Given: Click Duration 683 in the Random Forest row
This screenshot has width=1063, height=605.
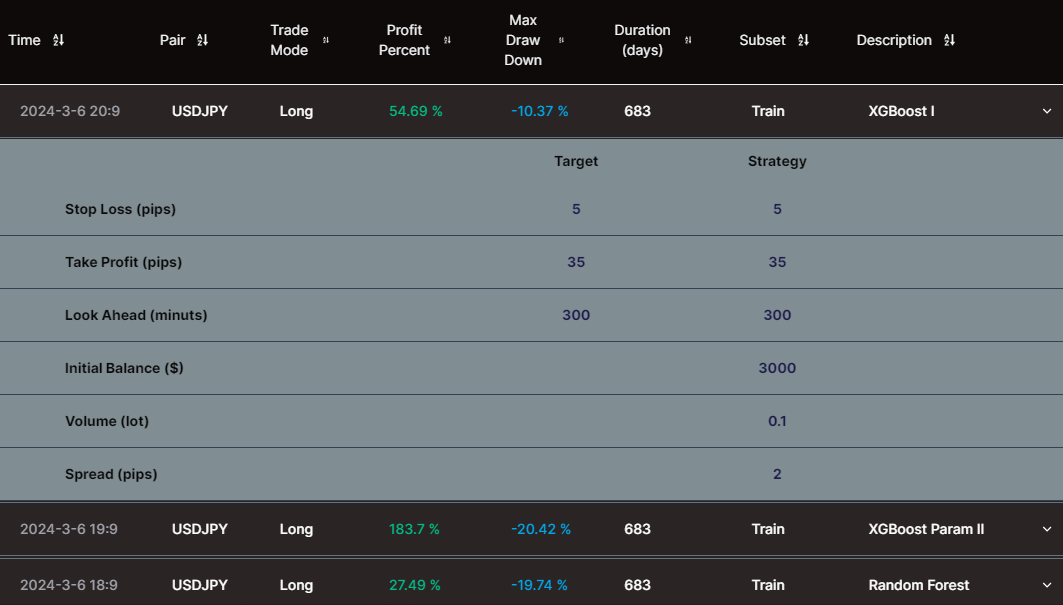Looking at the screenshot, I should coord(637,585).
